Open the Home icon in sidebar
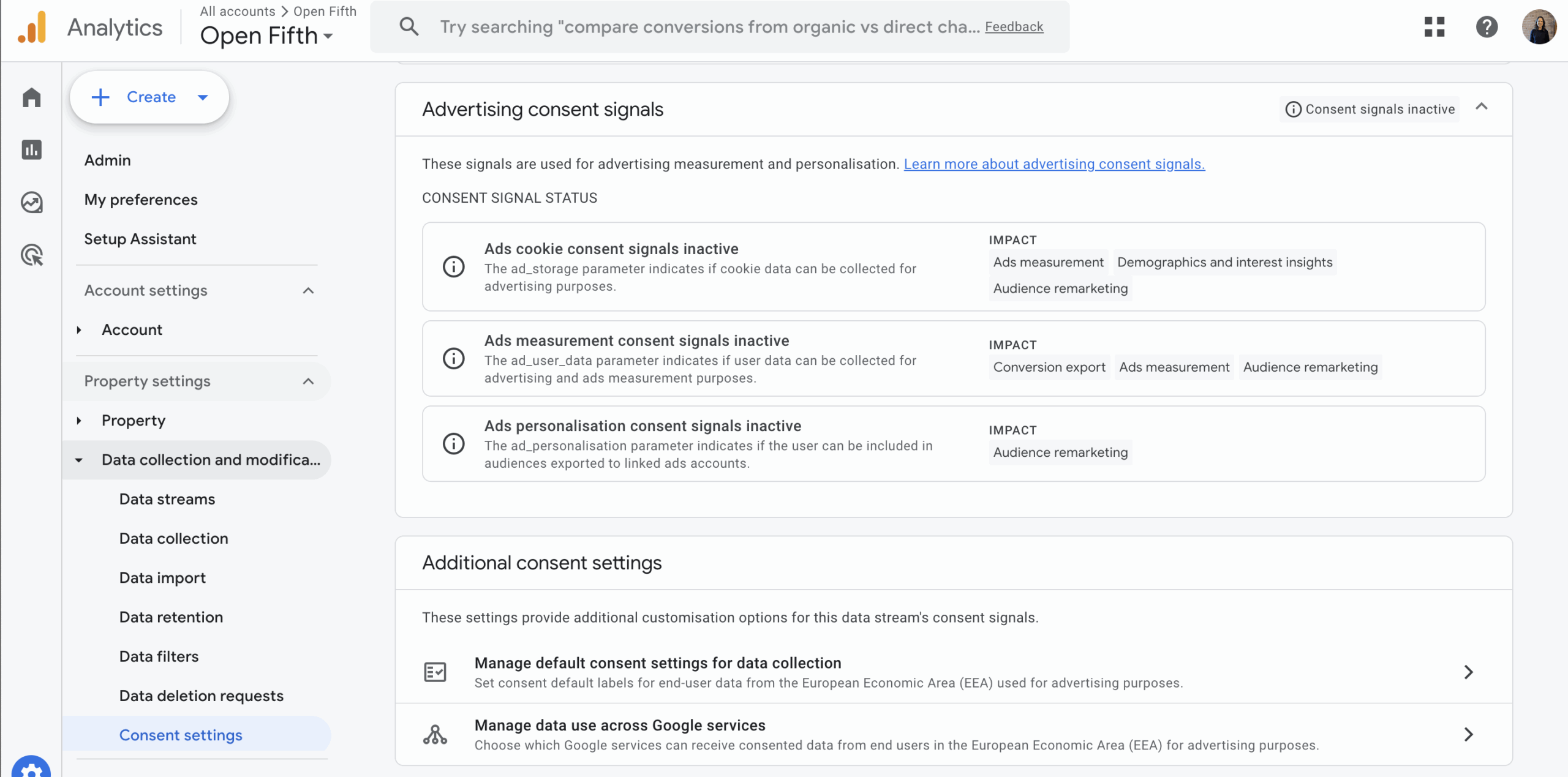The height and width of the screenshot is (777, 1568). coord(31,97)
